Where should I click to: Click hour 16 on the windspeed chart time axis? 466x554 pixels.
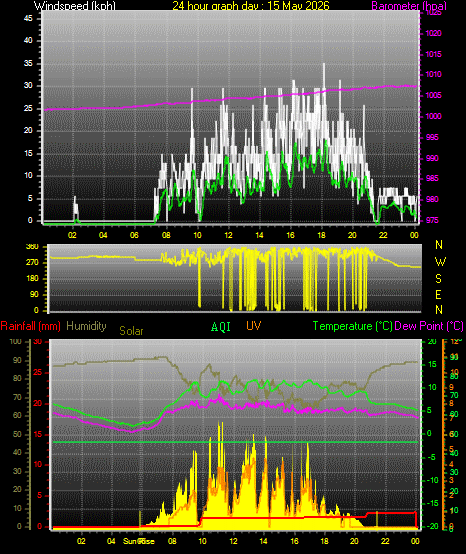click(290, 235)
